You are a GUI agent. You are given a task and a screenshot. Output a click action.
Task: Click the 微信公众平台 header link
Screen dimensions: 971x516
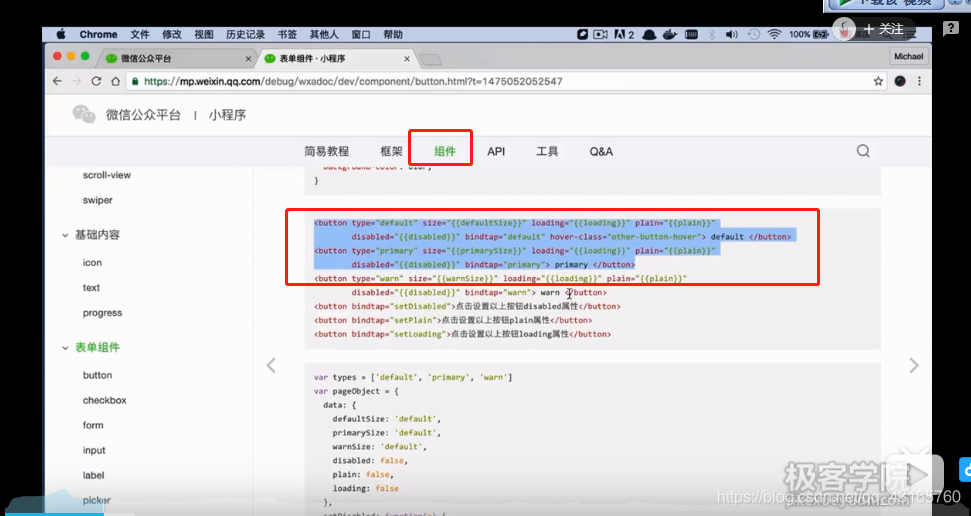143,115
